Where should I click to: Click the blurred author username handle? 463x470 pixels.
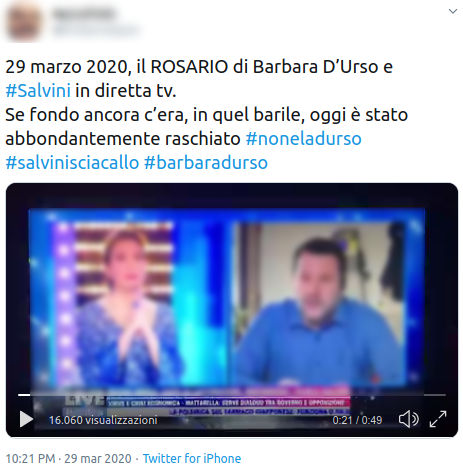pos(96,29)
